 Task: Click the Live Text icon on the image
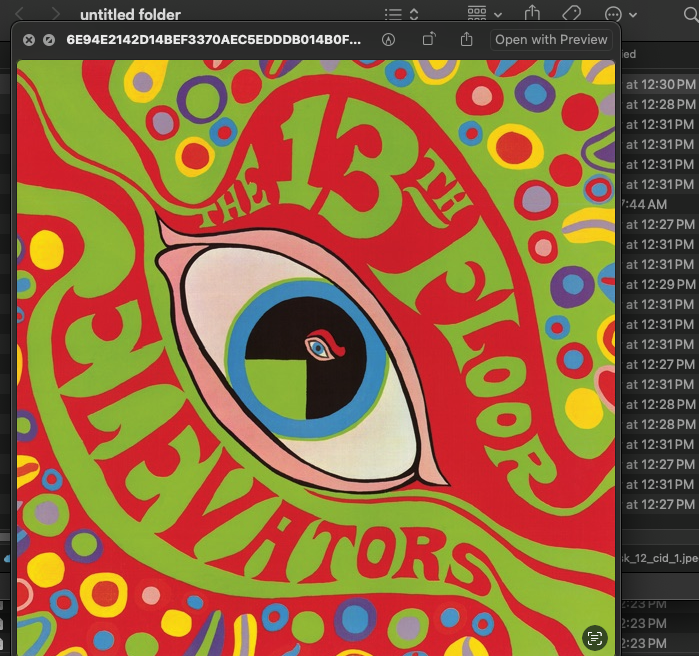pos(595,638)
